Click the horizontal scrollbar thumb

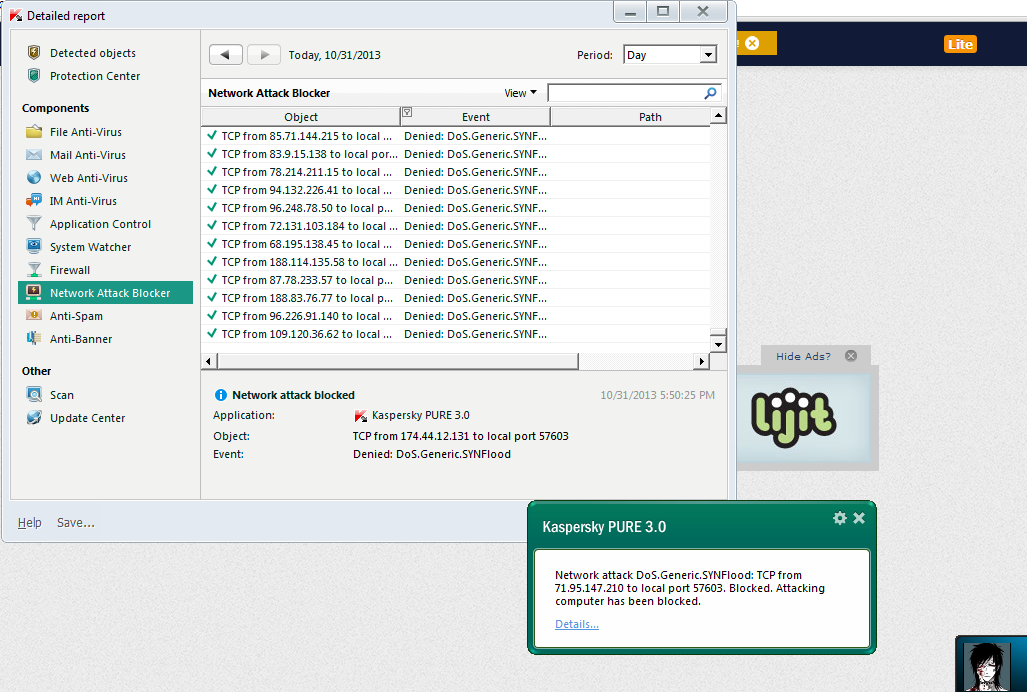[398, 361]
